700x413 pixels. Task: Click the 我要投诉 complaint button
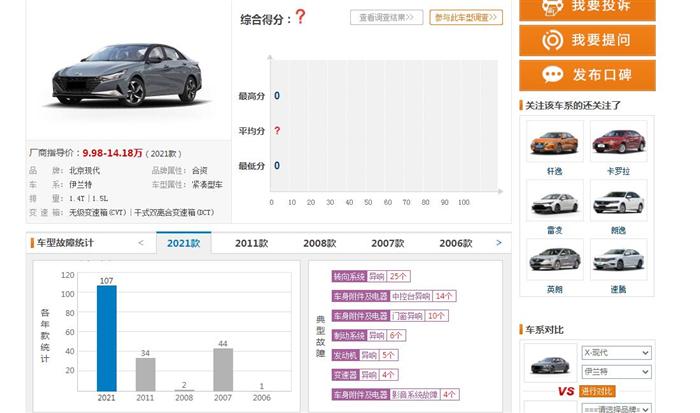click(587, 9)
